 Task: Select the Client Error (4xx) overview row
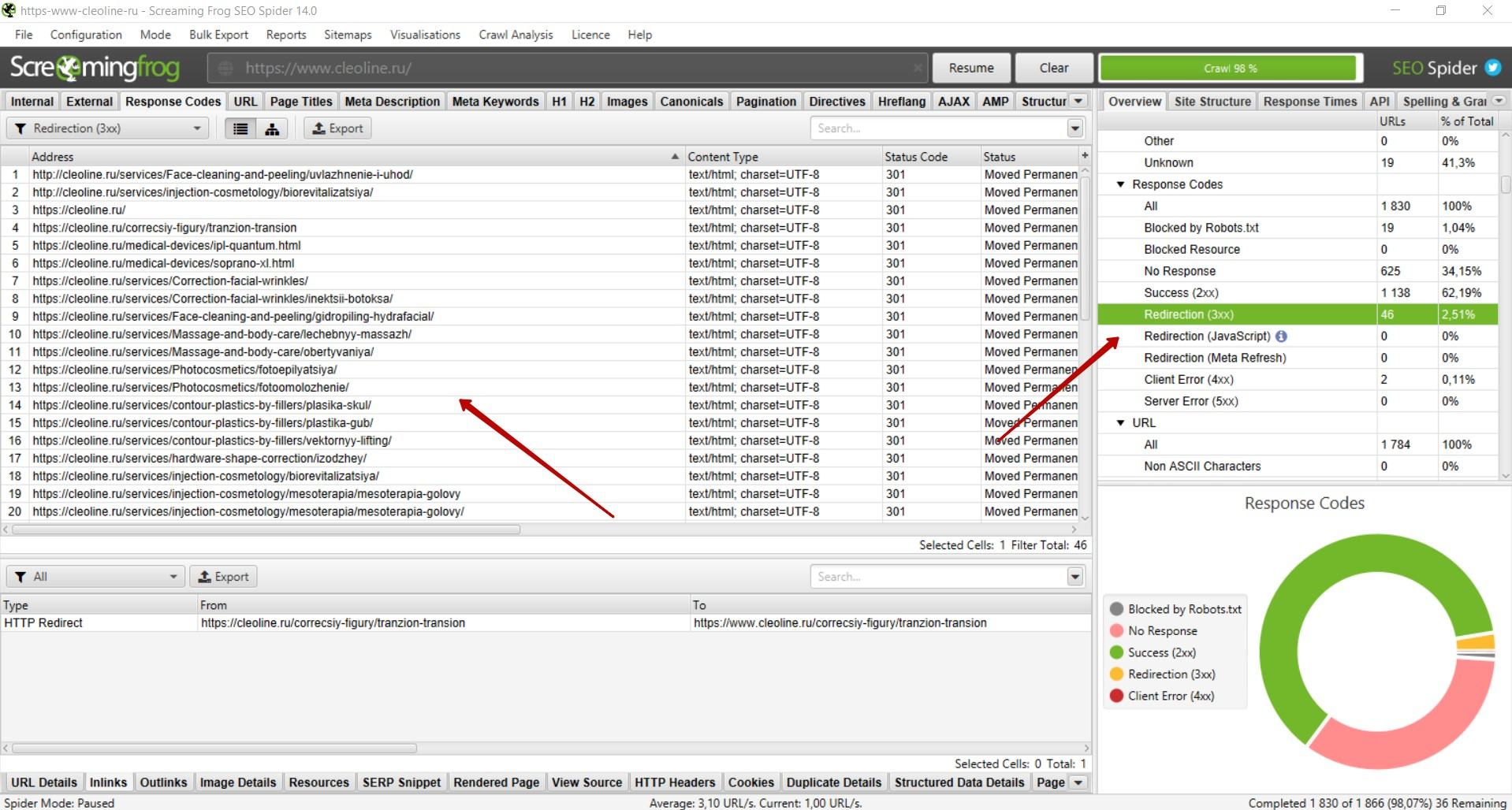[1298, 380]
